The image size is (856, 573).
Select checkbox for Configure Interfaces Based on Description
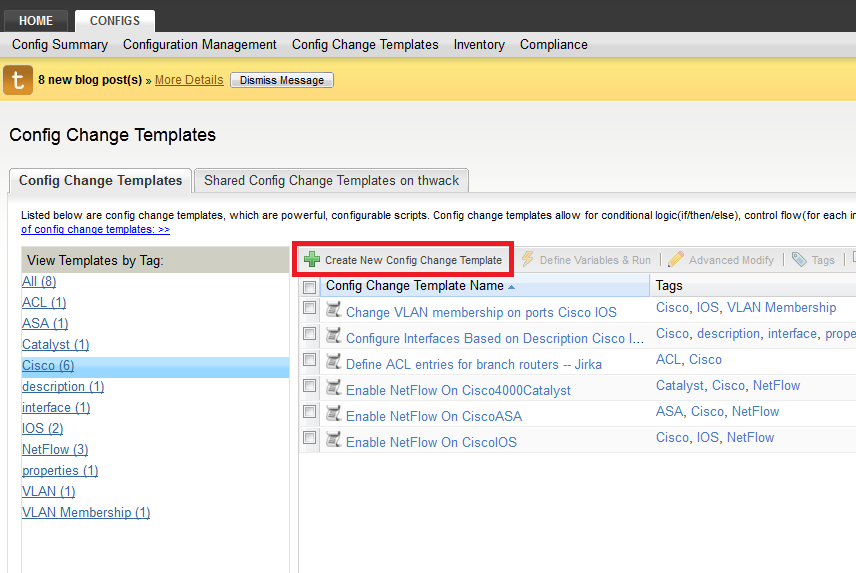pyautogui.click(x=310, y=335)
